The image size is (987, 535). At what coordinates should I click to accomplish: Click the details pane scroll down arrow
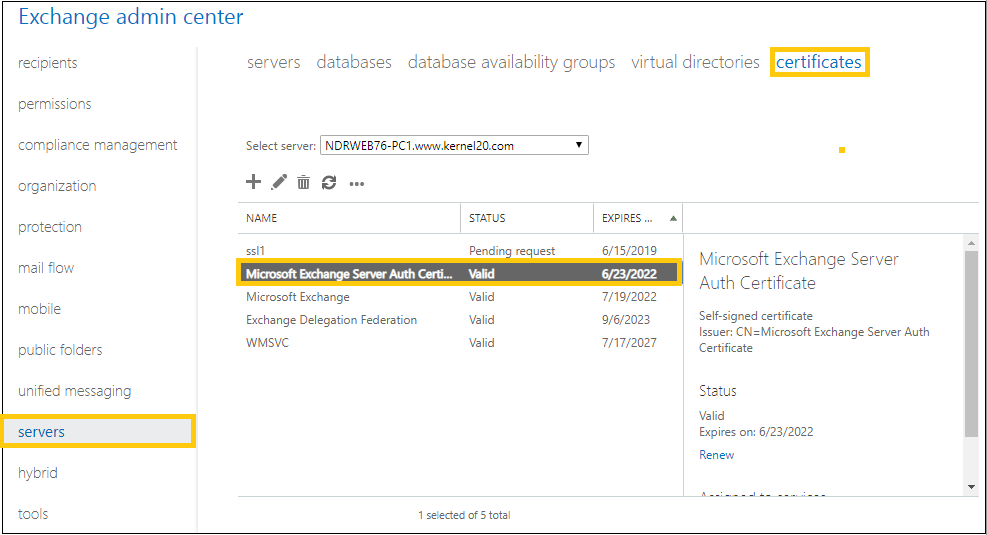pos(971,487)
